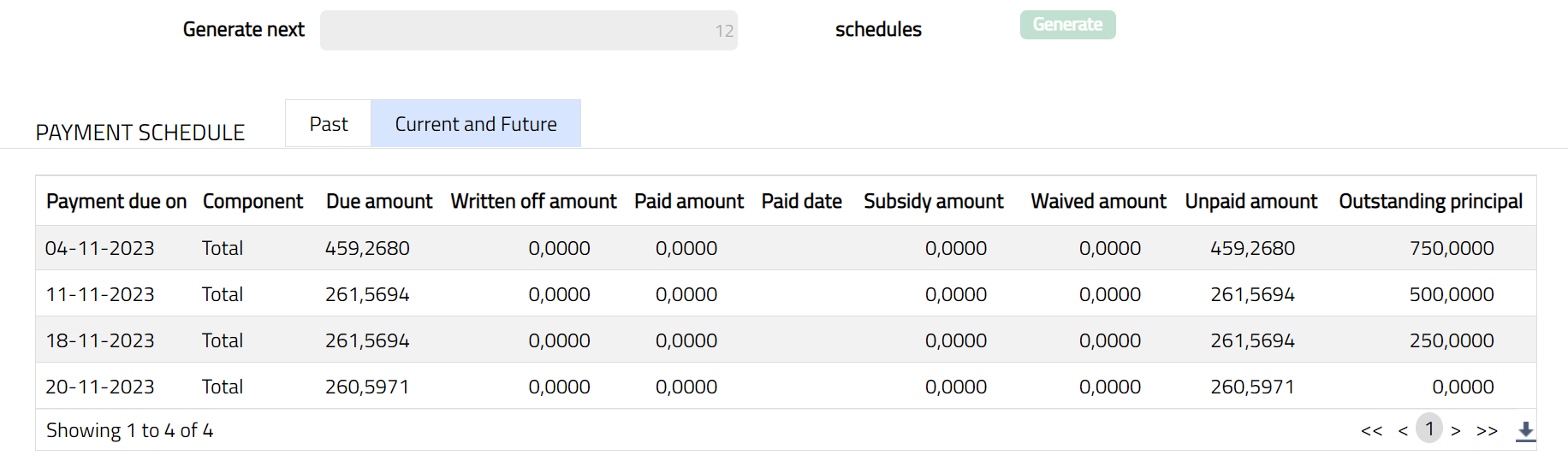Go to first page of results
This screenshot has height=467, width=1568.
tap(1371, 431)
